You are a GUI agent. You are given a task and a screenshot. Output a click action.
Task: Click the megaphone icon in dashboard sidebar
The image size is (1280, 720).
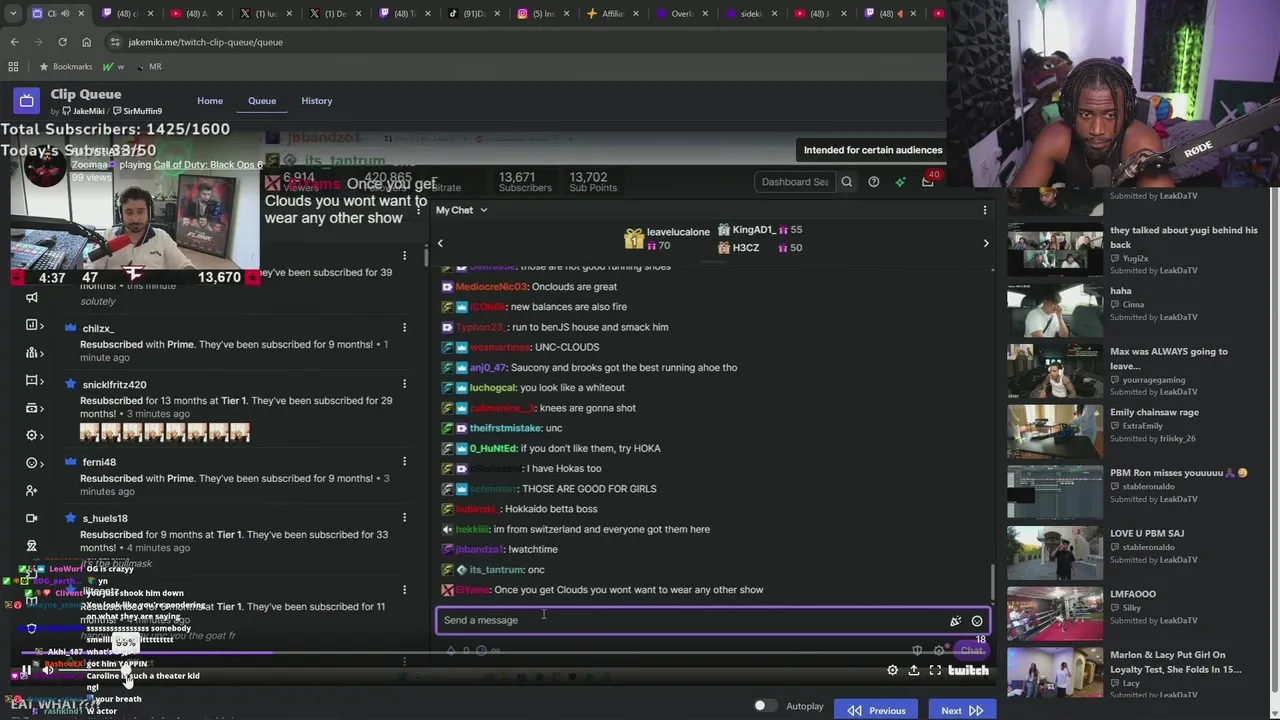(32, 297)
